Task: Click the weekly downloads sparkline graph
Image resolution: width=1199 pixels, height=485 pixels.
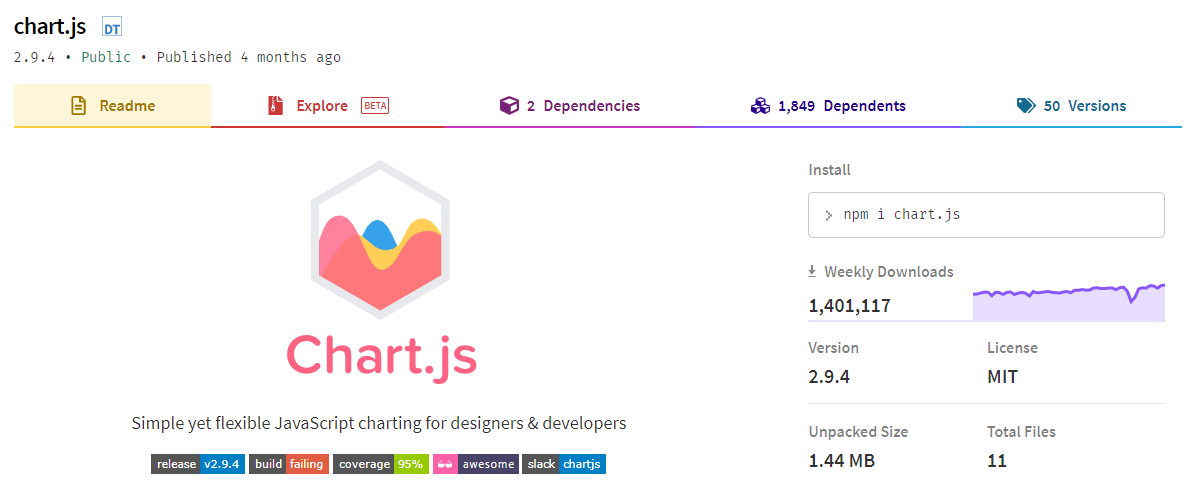Action: 1068,302
